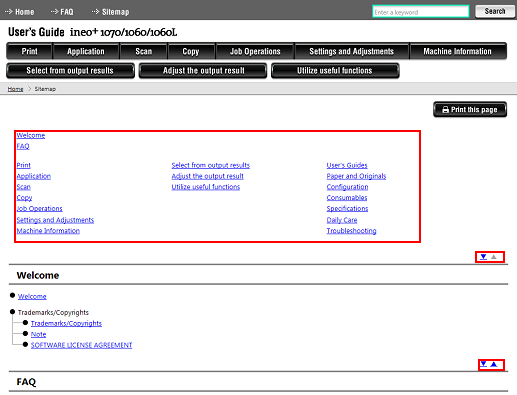This screenshot has height=395, width=517.
Task: Open the Job Operations sitemap link
Action: [39, 209]
